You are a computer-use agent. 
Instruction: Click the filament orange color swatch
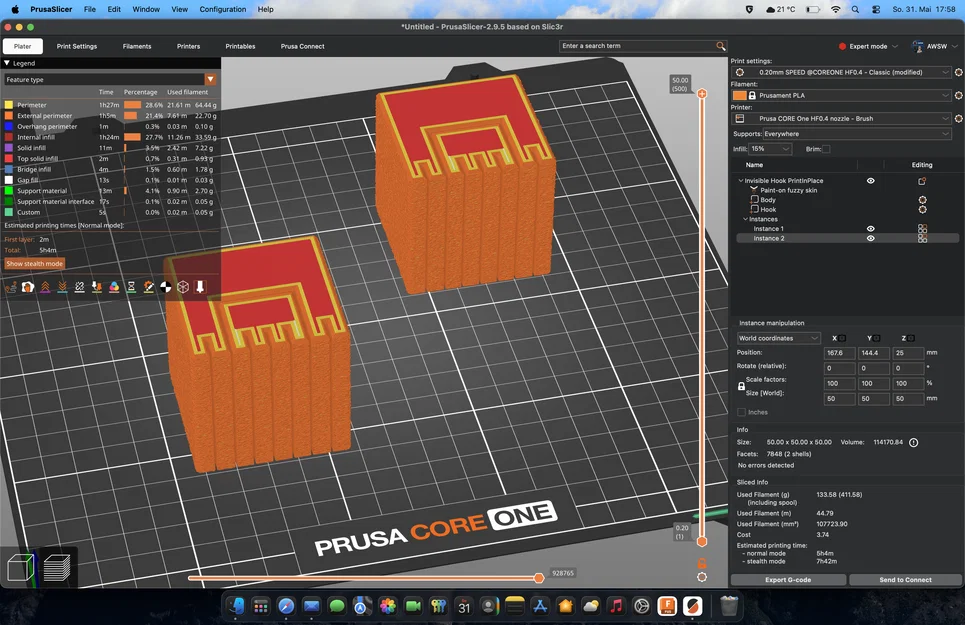pos(739,95)
